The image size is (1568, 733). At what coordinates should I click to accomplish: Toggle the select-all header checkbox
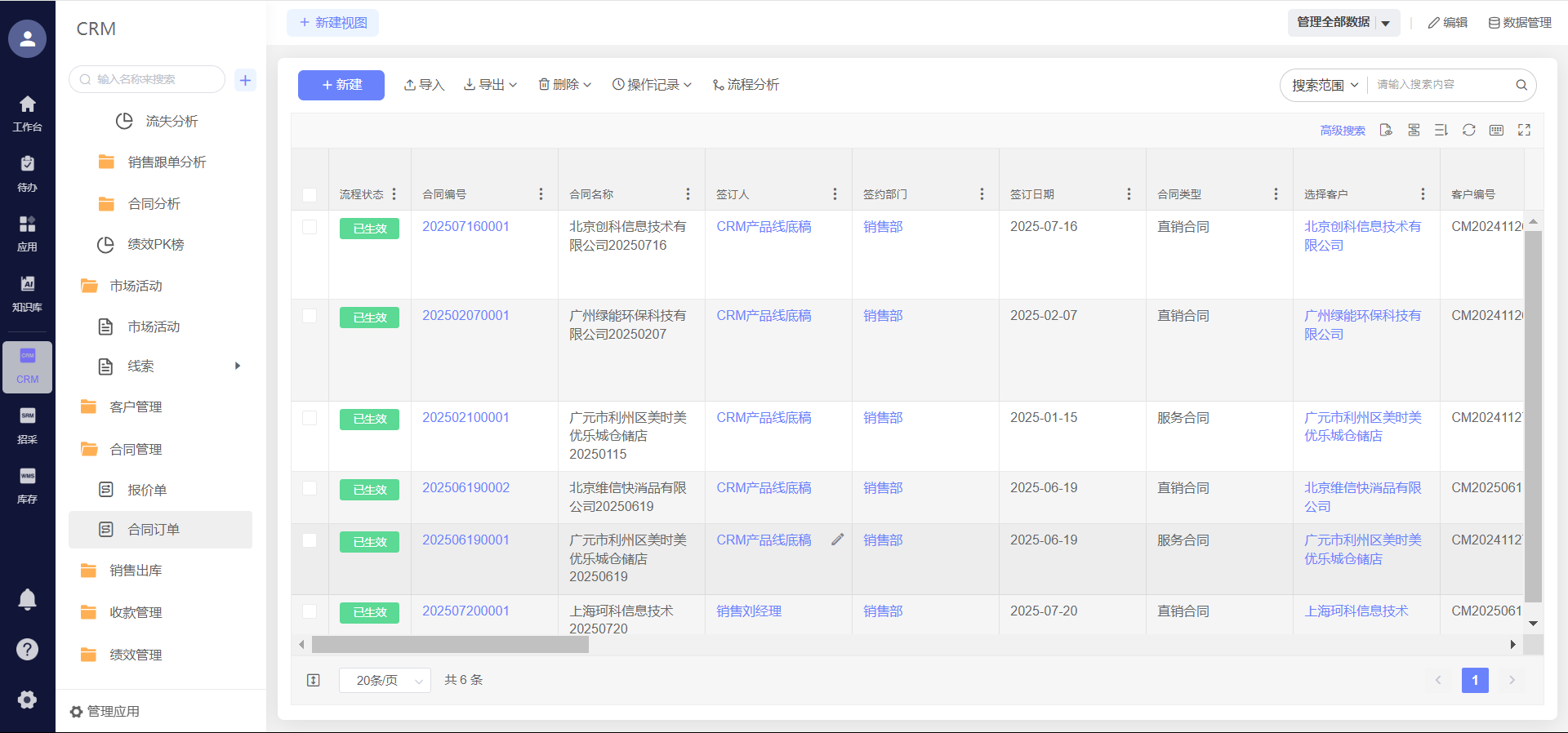pos(310,194)
